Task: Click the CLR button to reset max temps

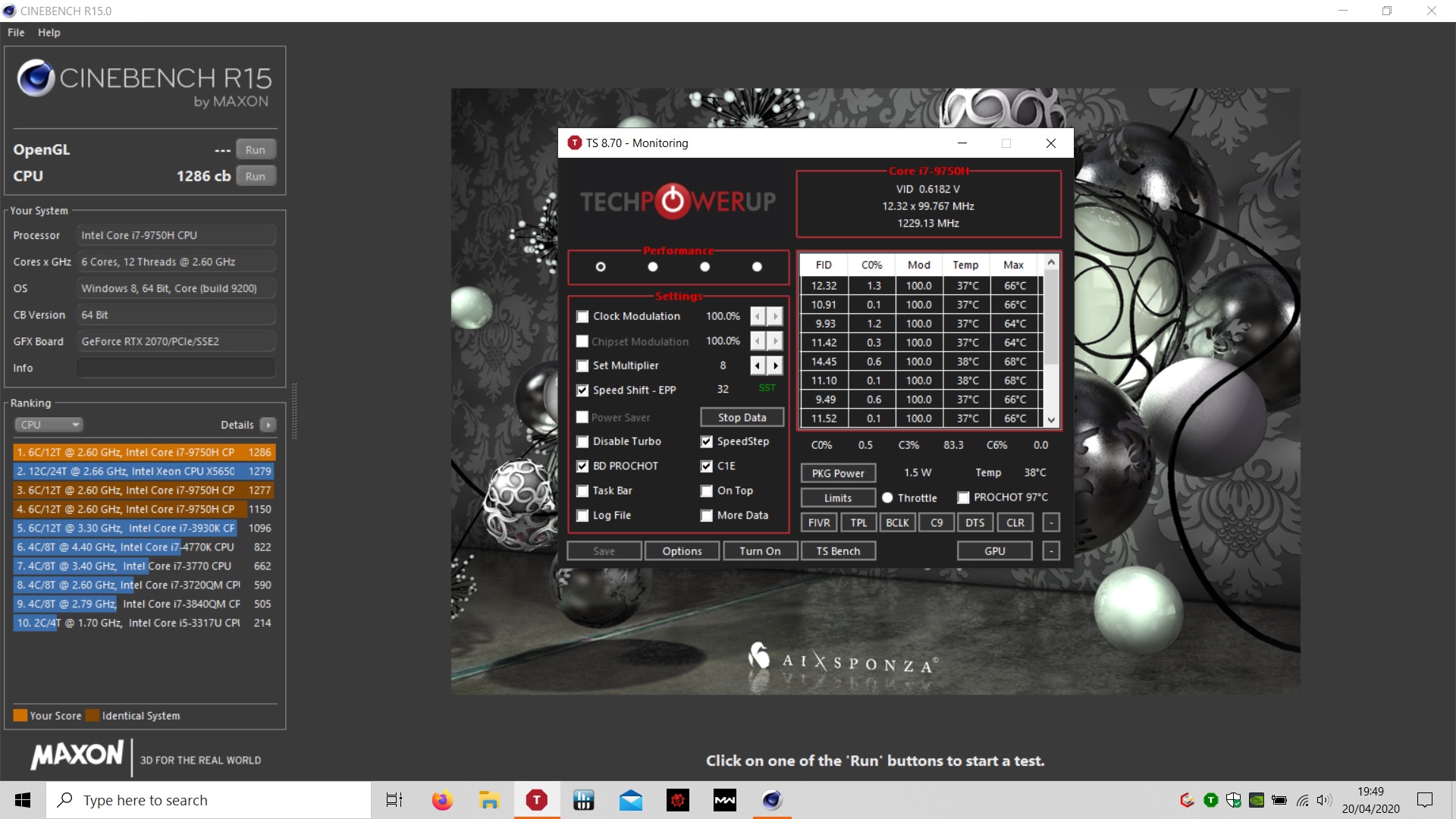Action: (1015, 522)
